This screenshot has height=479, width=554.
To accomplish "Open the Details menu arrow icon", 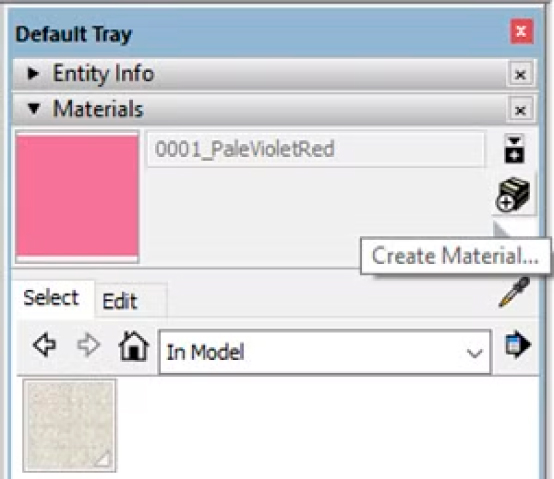I will coord(518,344).
